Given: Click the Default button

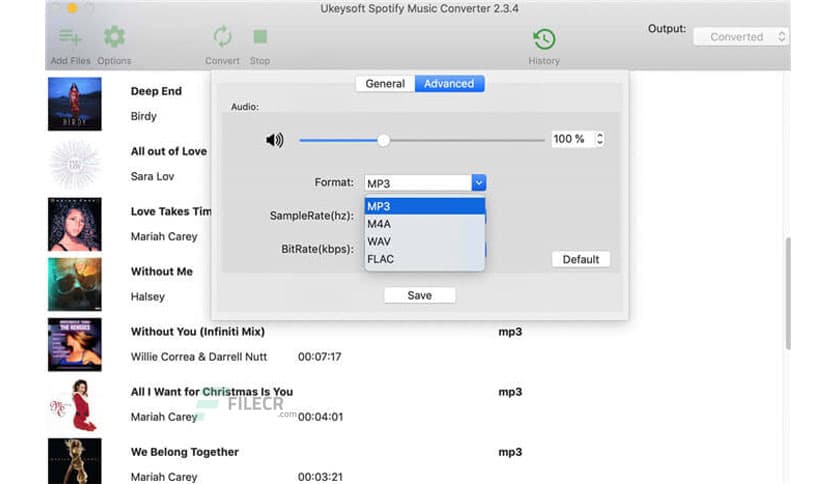Looking at the screenshot, I should tap(581, 260).
